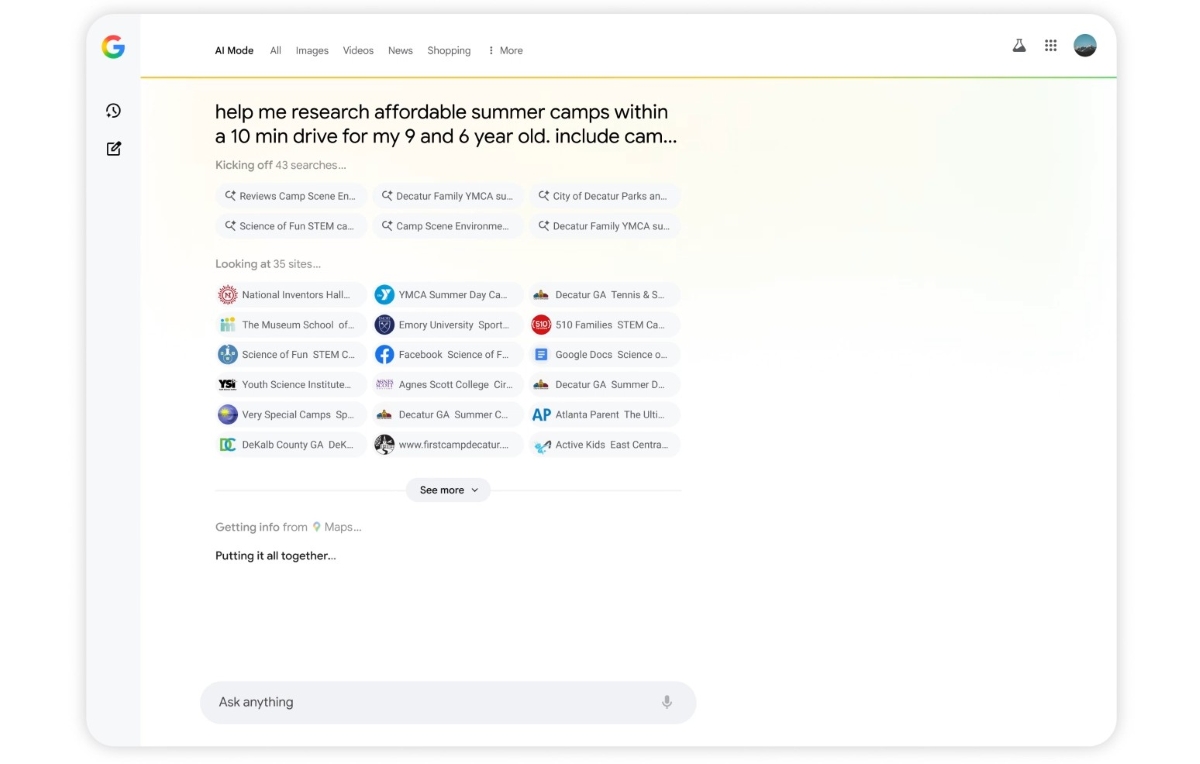Open the News tab
The width and height of the screenshot is (1200, 764).
(x=400, y=51)
